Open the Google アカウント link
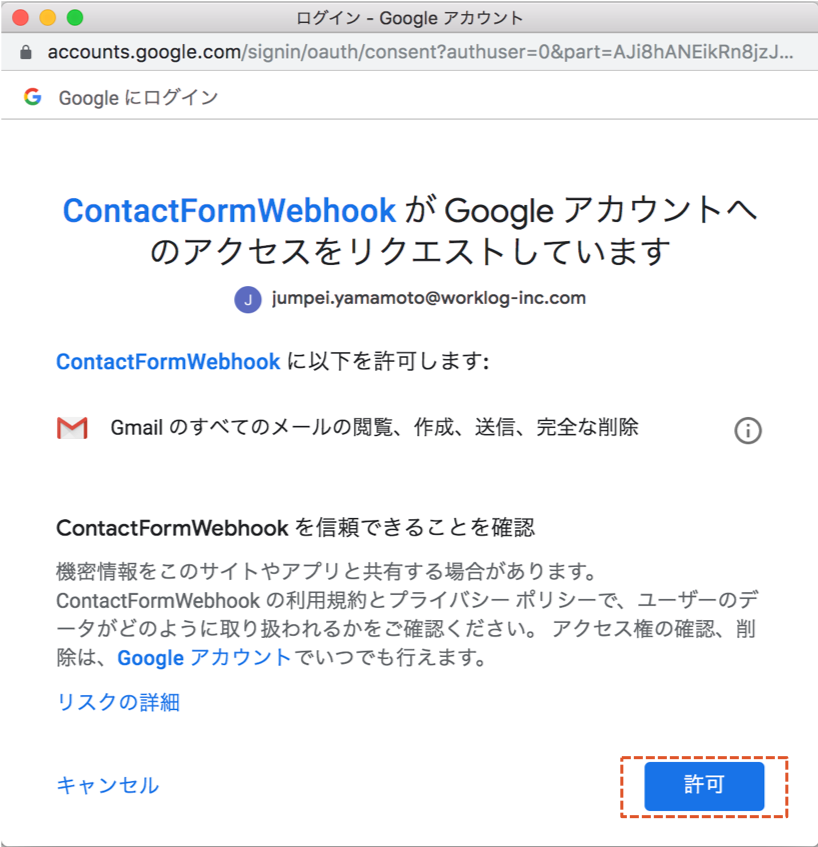The height and width of the screenshot is (847, 818). (x=204, y=658)
